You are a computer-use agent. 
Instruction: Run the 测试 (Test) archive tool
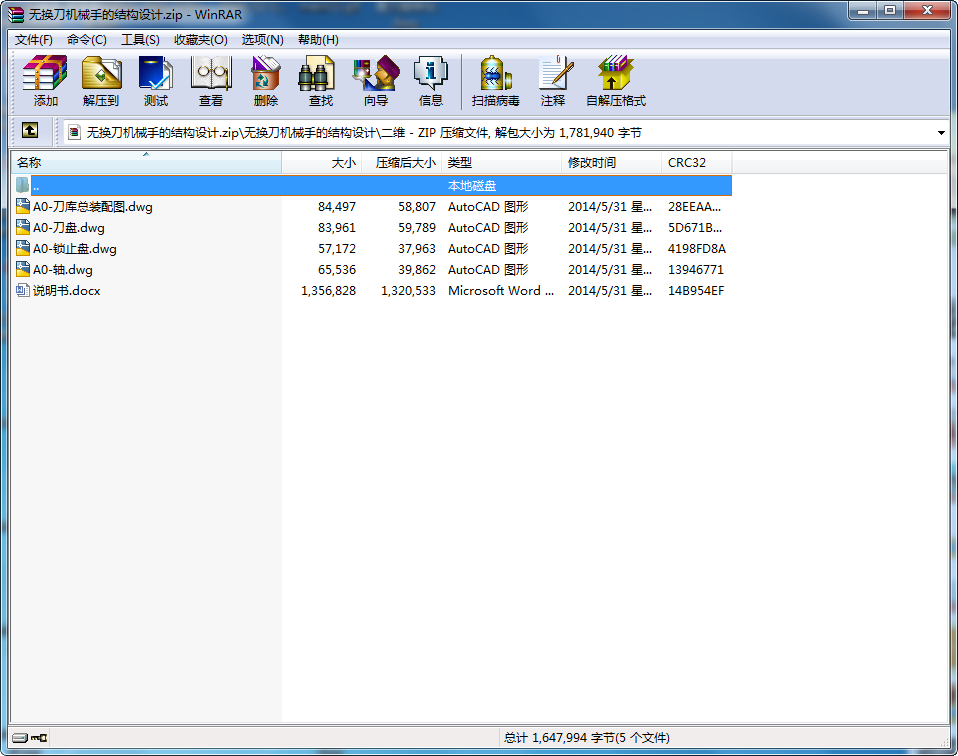tap(155, 81)
